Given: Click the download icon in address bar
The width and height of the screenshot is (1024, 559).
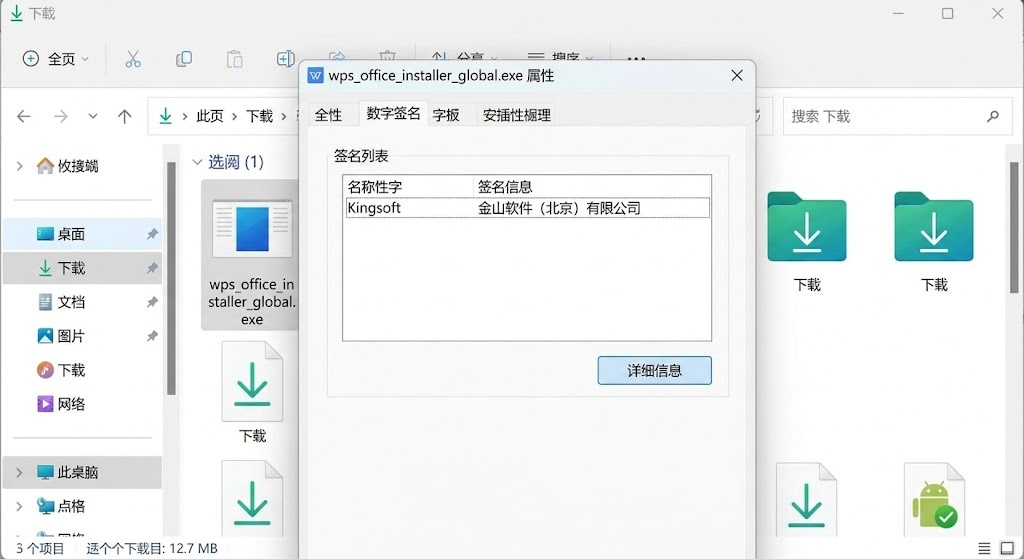Looking at the screenshot, I should [166, 116].
